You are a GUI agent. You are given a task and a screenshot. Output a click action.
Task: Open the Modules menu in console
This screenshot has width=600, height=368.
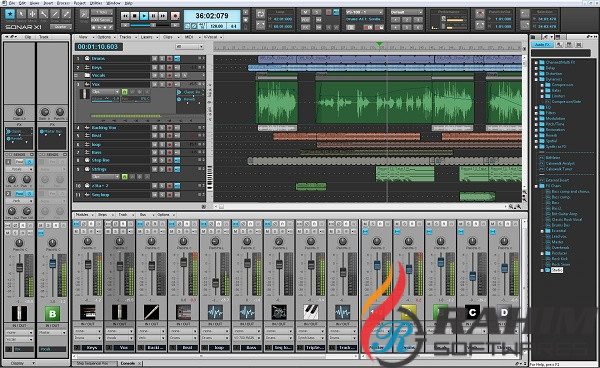click(x=83, y=215)
